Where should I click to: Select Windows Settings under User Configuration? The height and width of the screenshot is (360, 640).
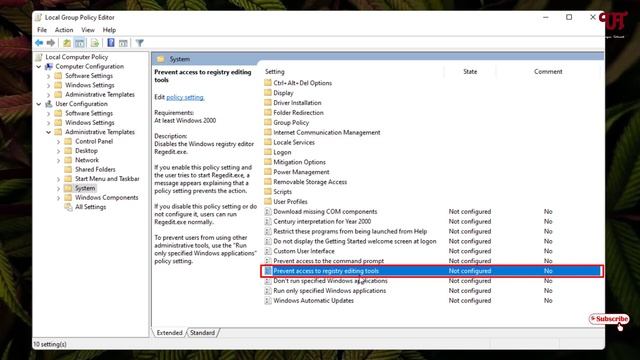click(x=89, y=122)
